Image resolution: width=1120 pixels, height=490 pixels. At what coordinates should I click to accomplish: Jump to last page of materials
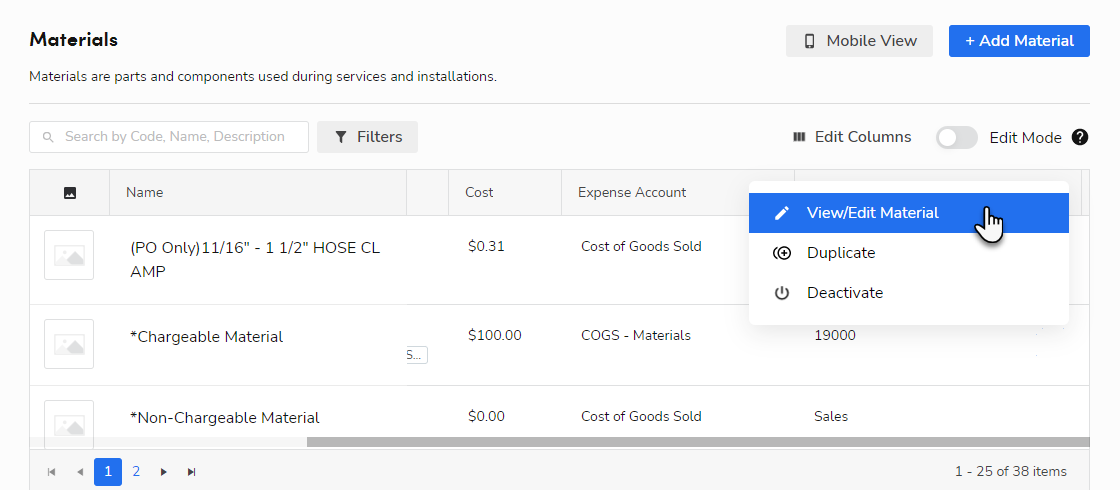[192, 472]
